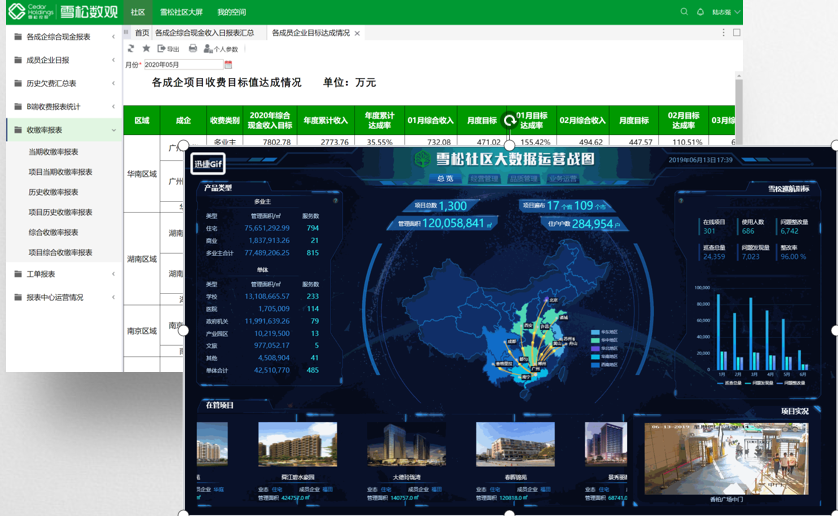
Task: Click the fullscreen square icon
Action: pos(736,33)
